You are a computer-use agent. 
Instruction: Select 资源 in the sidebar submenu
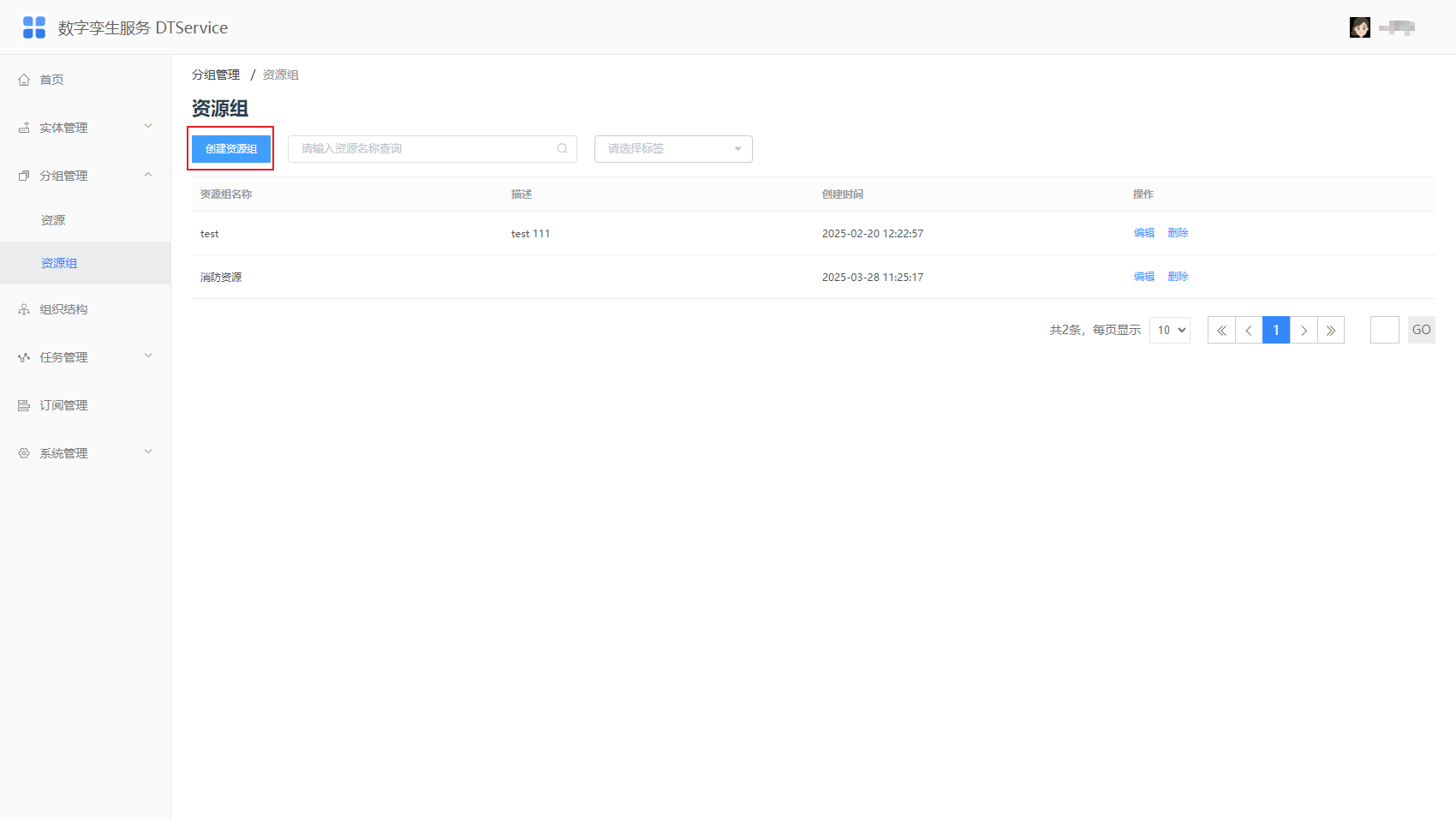(86, 220)
